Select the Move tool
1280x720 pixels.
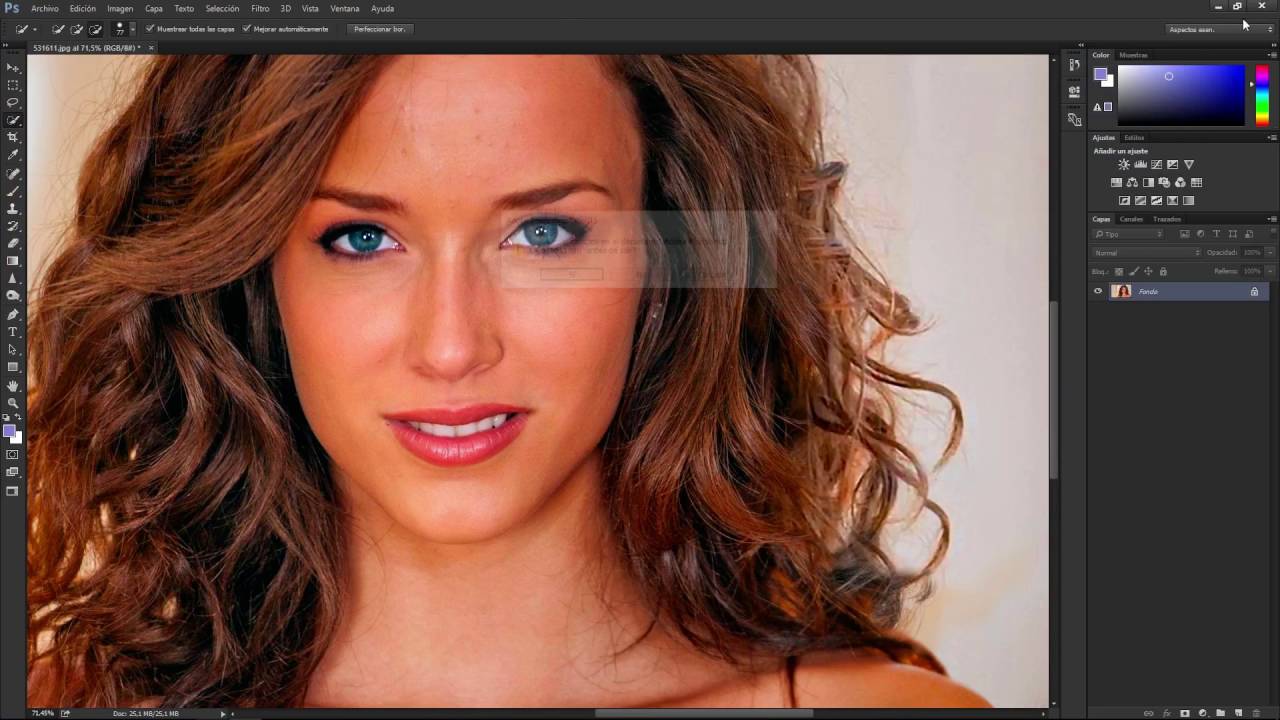[x=13, y=67]
